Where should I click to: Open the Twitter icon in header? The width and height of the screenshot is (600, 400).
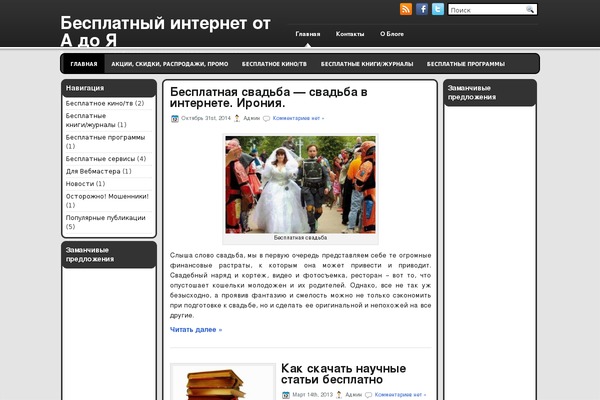pos(438,9)
